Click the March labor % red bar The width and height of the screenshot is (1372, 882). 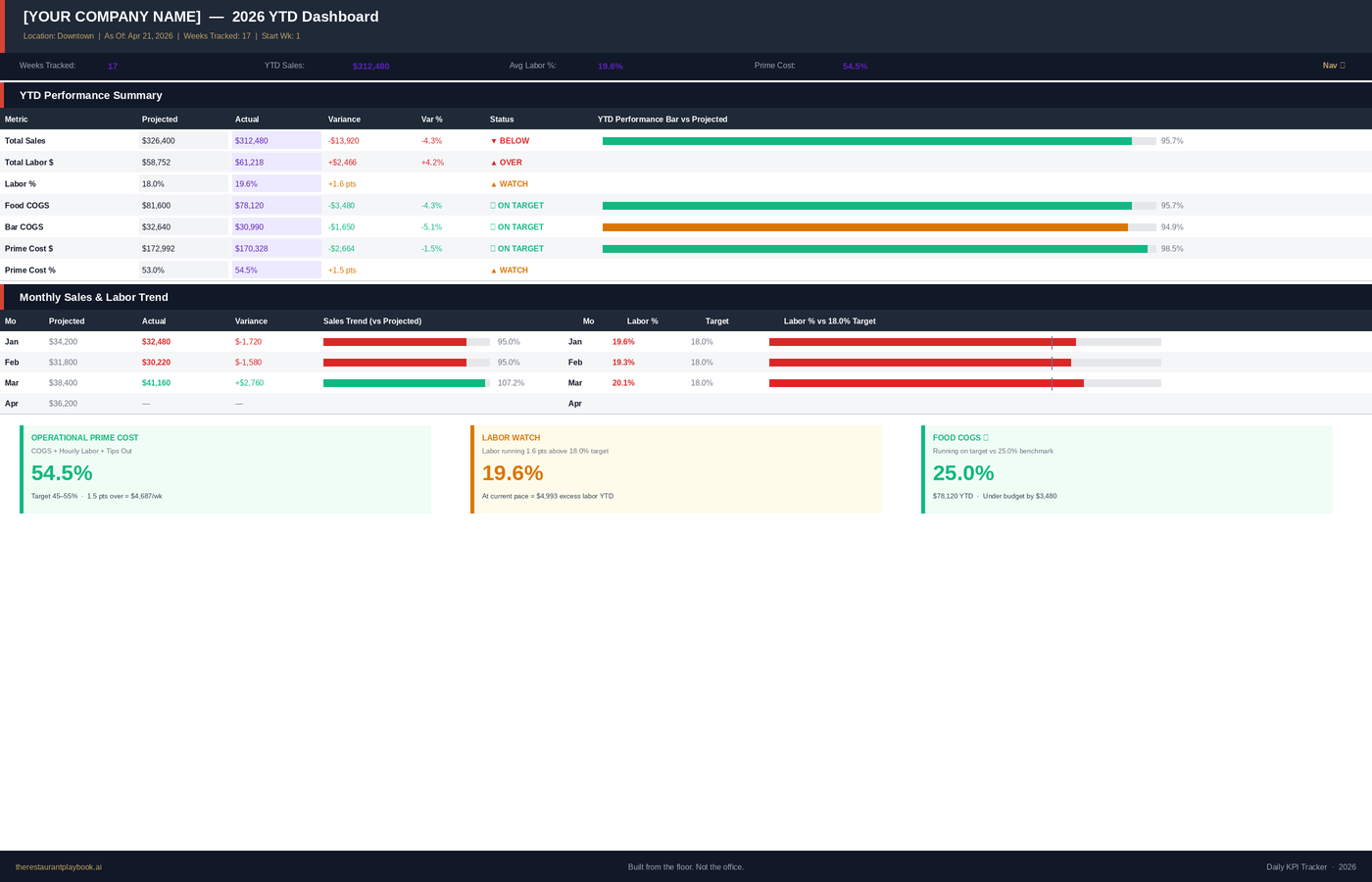[x=926, y=383]
